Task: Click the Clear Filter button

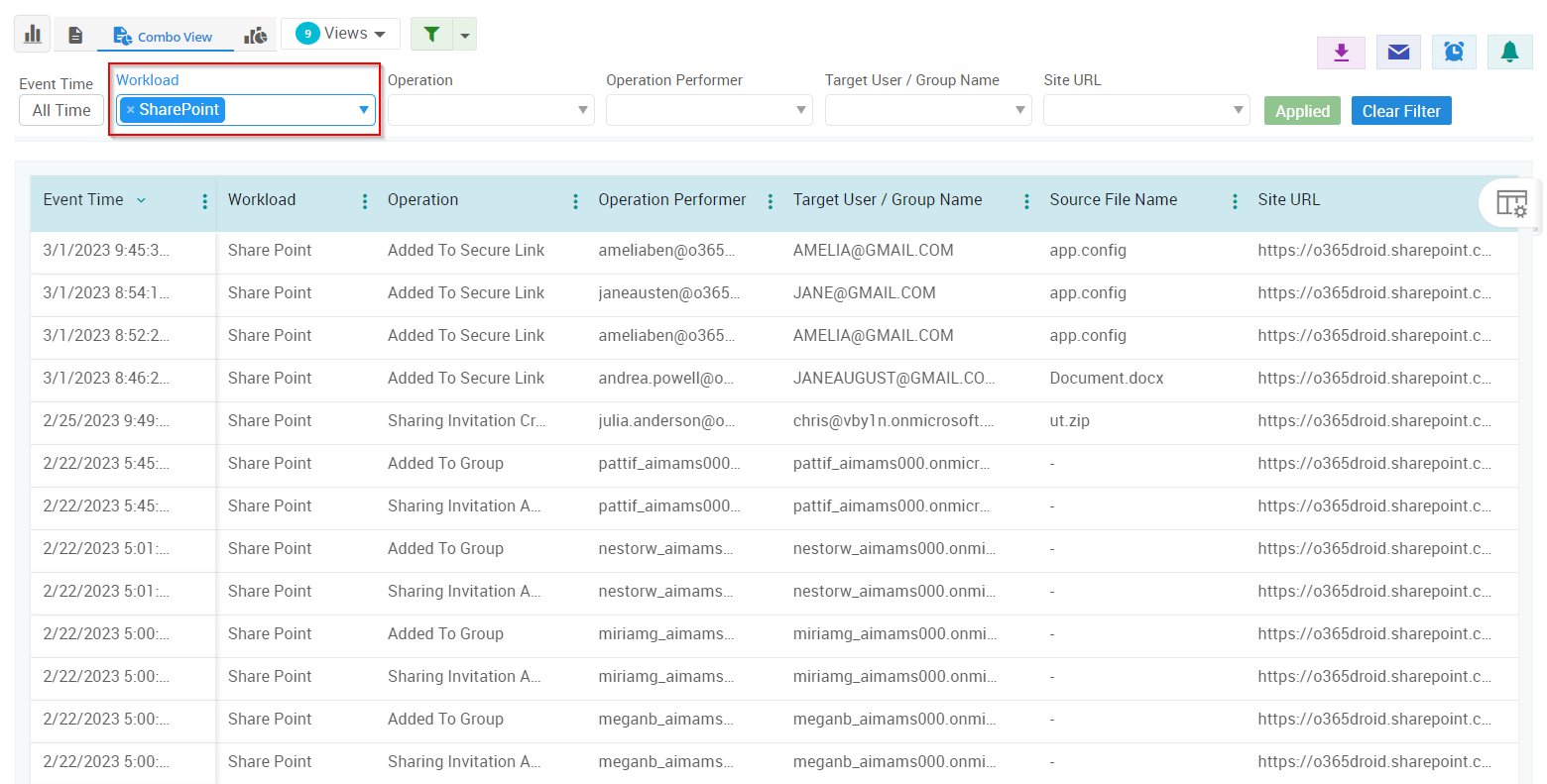Action: pos(1401,110)
